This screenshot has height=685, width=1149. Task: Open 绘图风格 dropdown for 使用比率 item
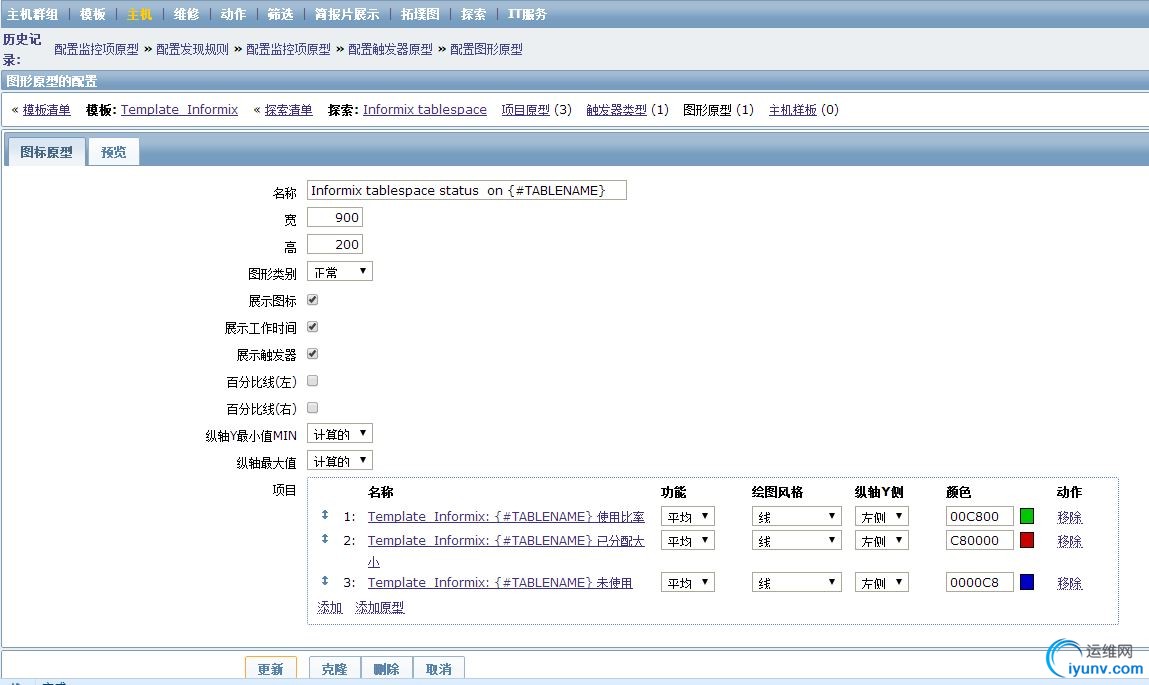click(797, 516)
